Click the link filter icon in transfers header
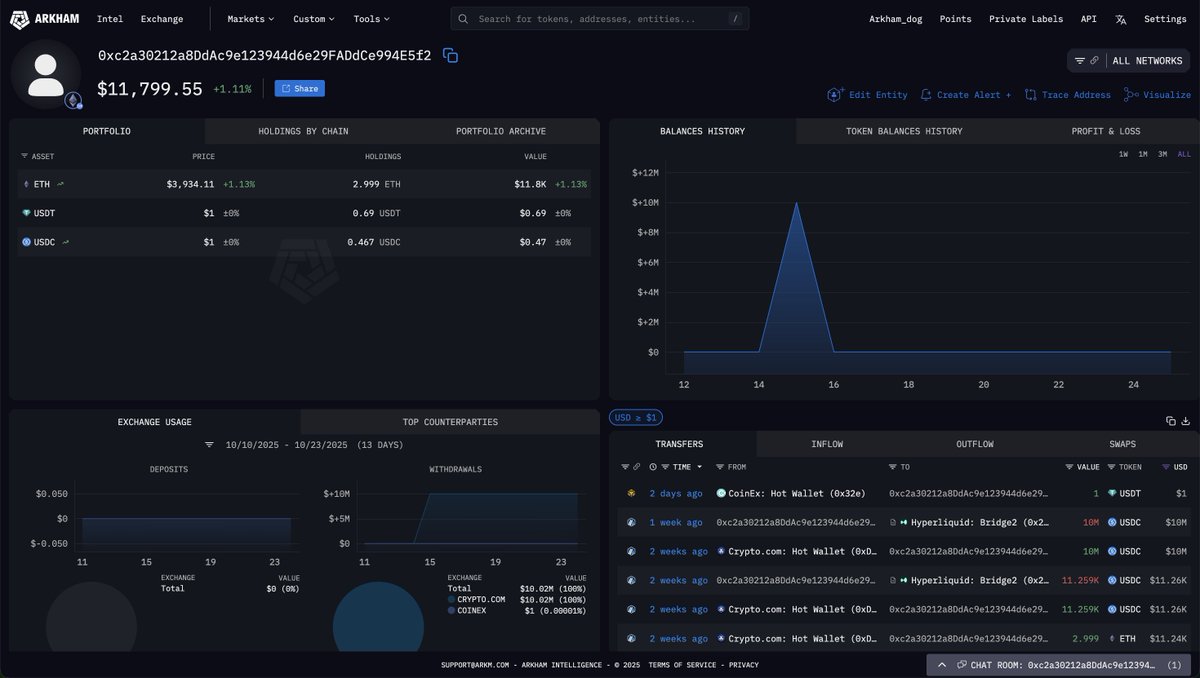Screen dimensions: 1200x678 click(636, 467)
